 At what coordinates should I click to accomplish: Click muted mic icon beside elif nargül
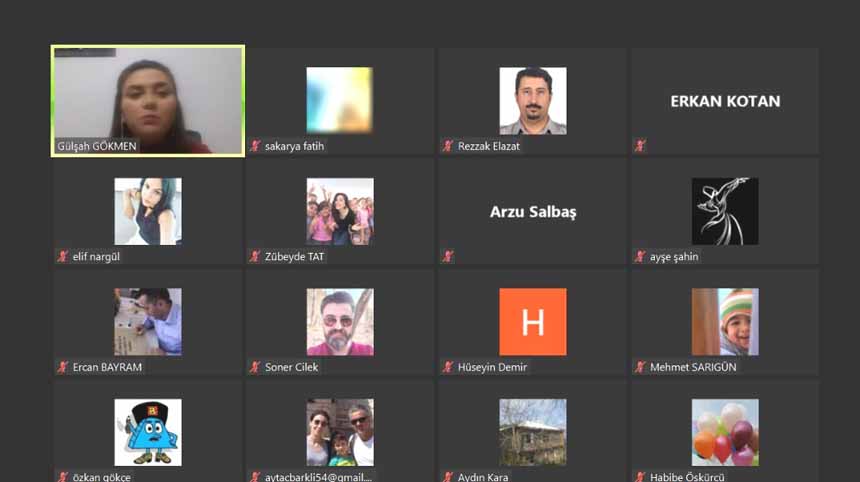[x=63, y=256]
